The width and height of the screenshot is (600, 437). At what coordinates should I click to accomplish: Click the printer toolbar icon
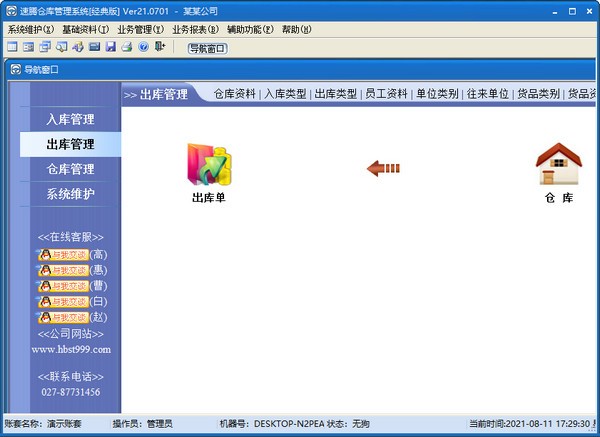[127, 47]
